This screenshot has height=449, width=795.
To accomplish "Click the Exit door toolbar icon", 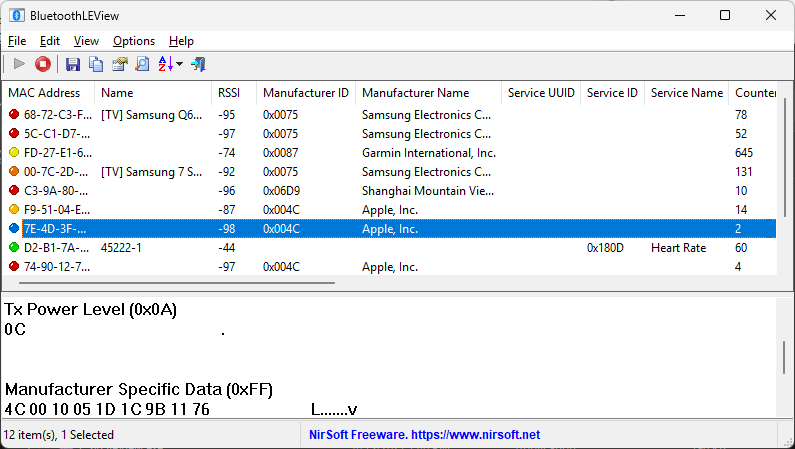I will [x=198, y=64].
